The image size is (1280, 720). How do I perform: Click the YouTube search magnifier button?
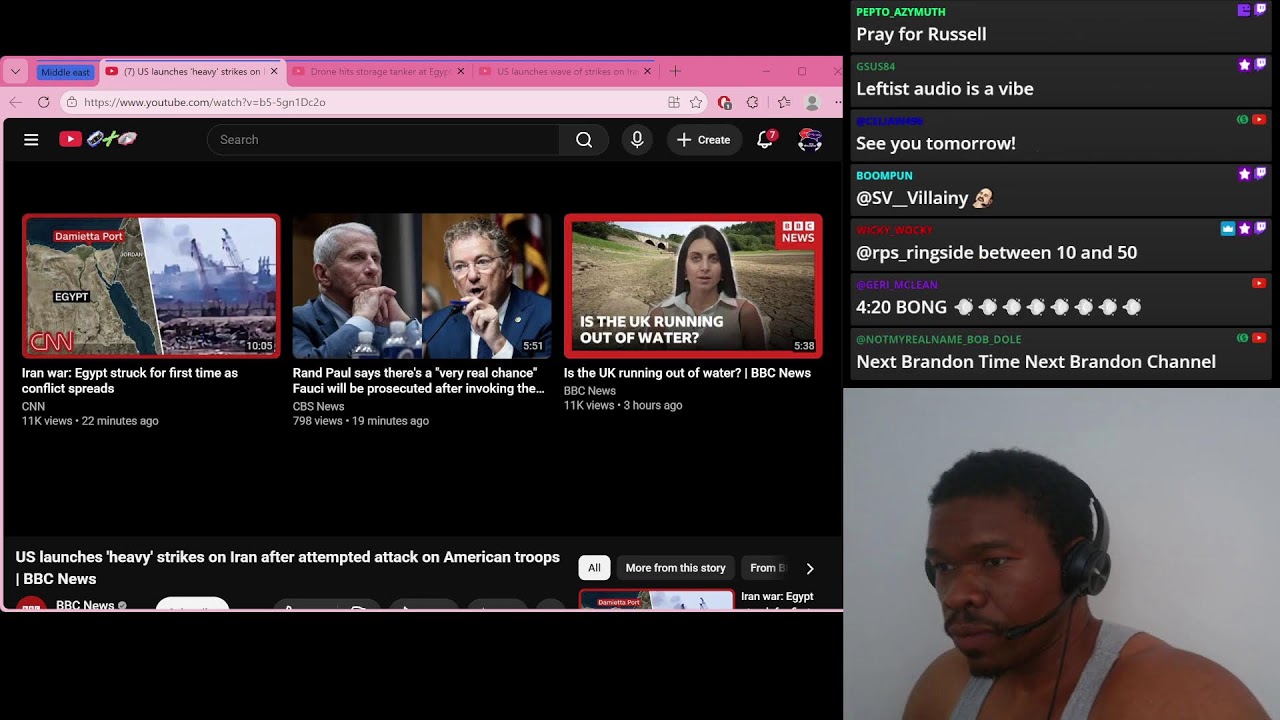click(x=584, y=140)
